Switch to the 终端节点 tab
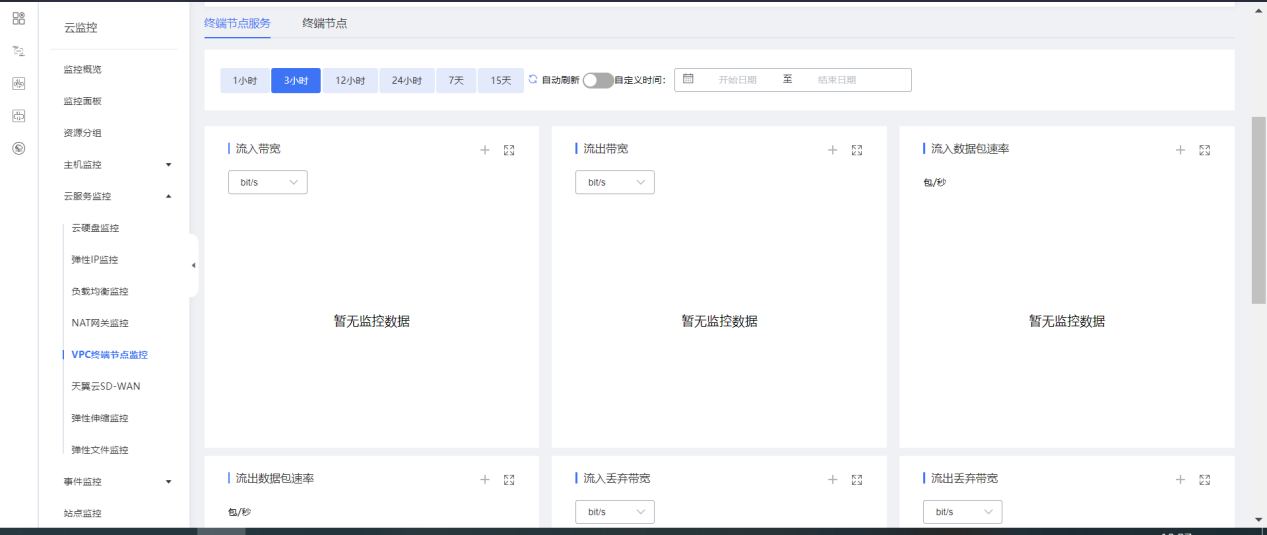 325,23
